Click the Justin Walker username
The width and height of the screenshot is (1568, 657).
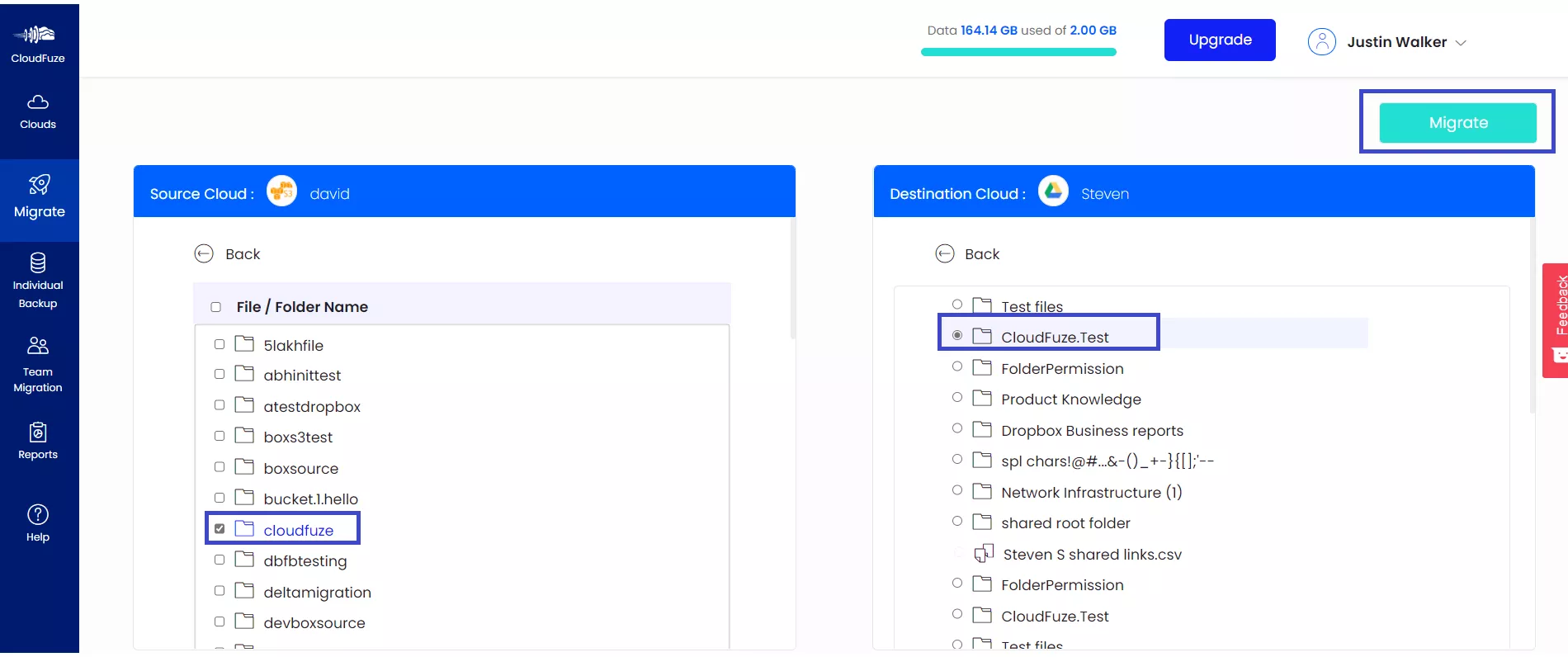pyautogui.click(x=1397, y=42)
